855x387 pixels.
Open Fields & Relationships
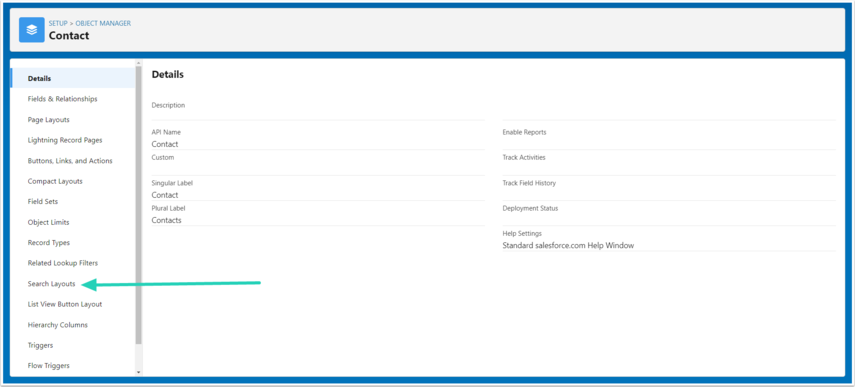coord(62,99)
